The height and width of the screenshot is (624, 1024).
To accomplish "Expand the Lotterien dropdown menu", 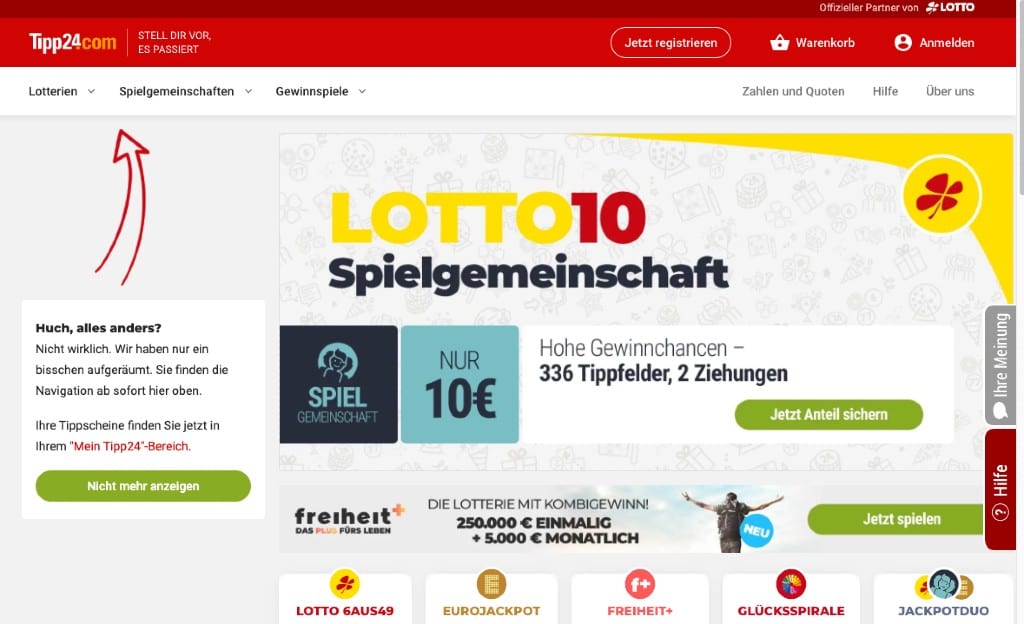I will click(62, 91).
